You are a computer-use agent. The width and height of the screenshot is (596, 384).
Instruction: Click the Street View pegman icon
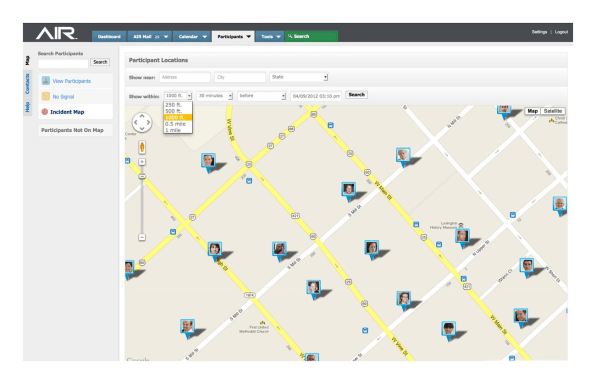(142, 147)
